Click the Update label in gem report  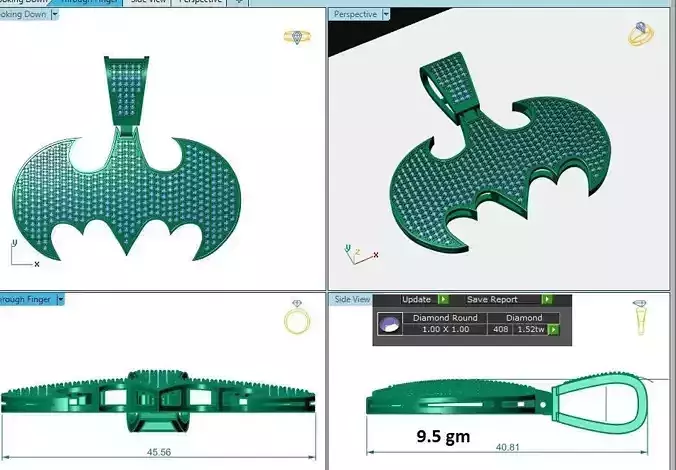pos(416,299)
